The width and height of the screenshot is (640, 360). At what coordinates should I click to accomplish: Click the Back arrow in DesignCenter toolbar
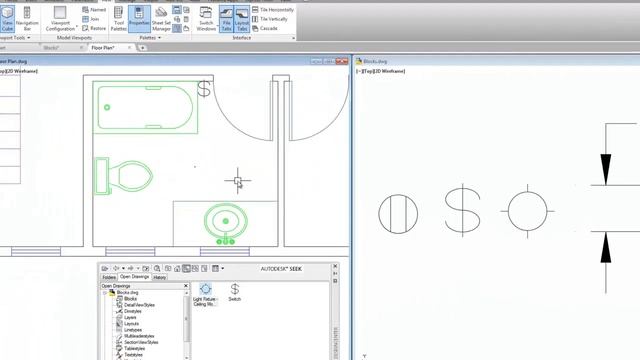[x=116, y=268]
